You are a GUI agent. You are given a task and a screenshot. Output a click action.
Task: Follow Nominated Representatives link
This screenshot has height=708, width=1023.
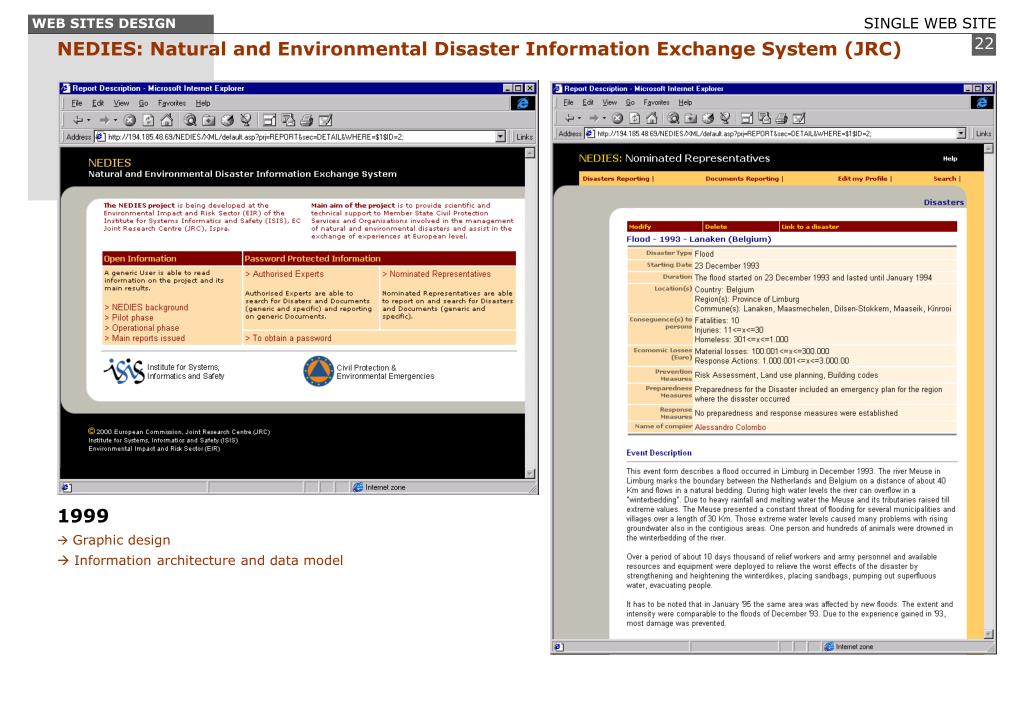[436, 274]
